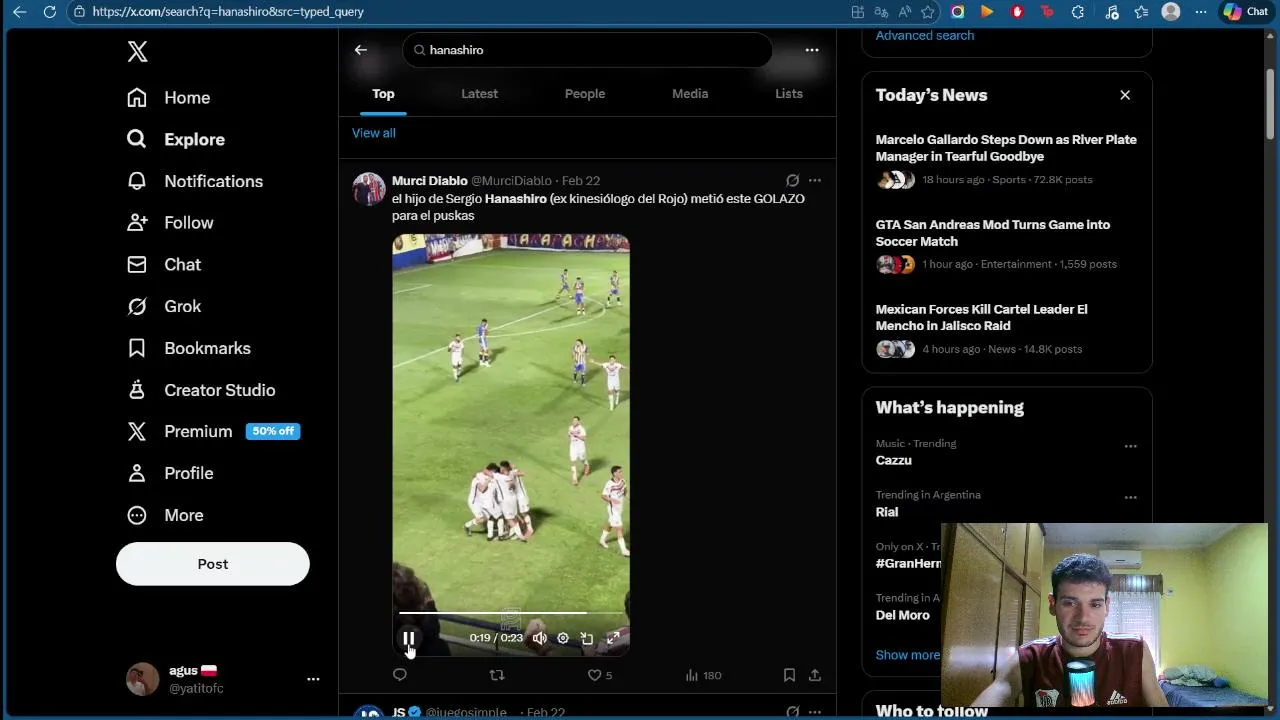Click the hanashiro search field
The image size is (1280, 720).
point(587,50)
